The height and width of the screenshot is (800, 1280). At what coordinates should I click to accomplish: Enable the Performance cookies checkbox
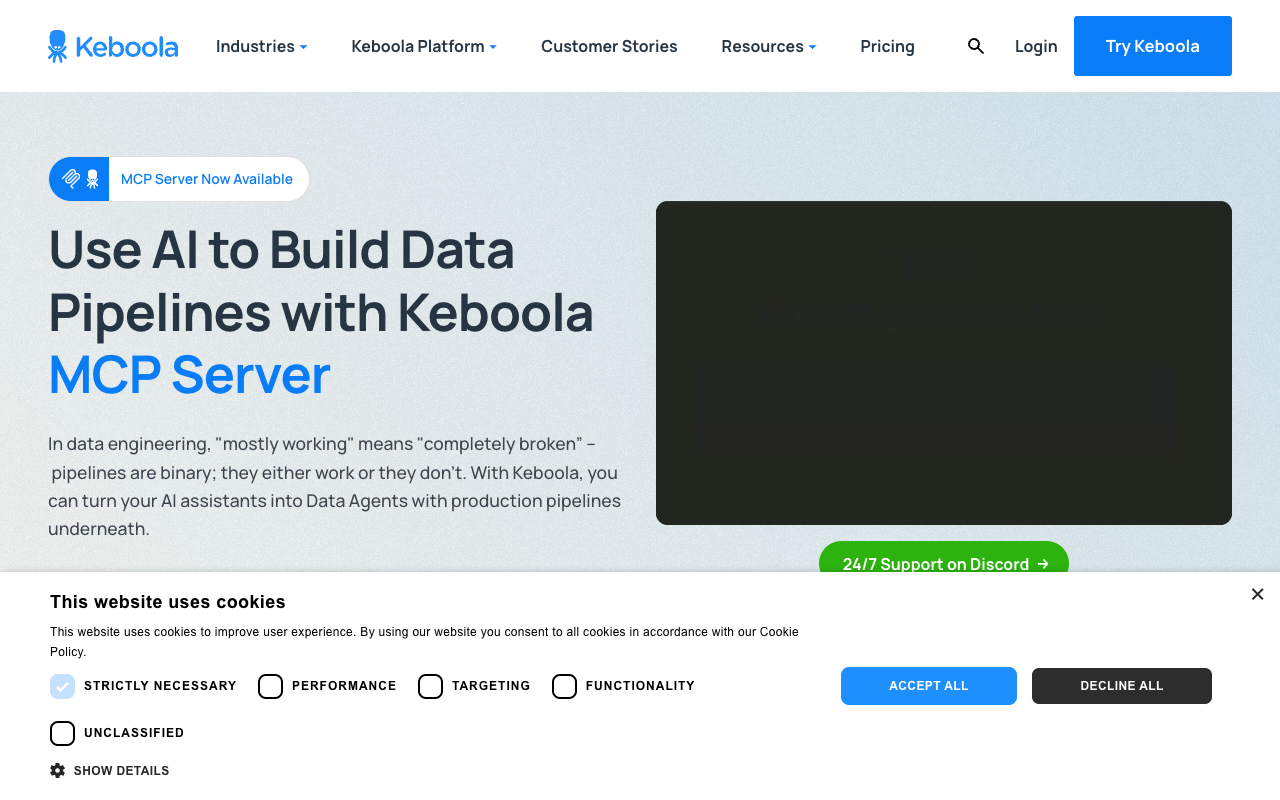point(270,686)
